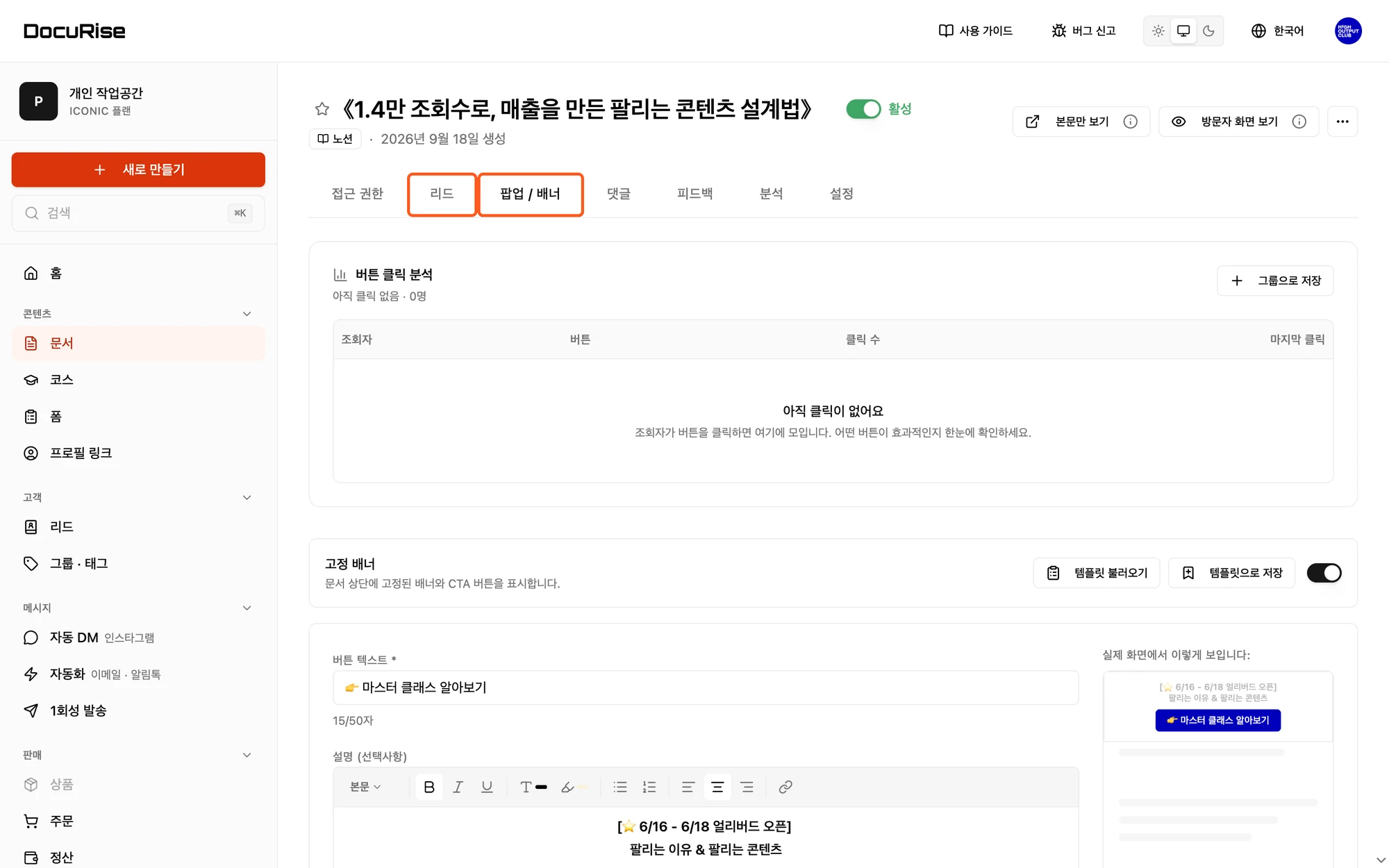Switch to the 댓글 tab
This screenshot has height=868, width=1389.
pos(619,194)
